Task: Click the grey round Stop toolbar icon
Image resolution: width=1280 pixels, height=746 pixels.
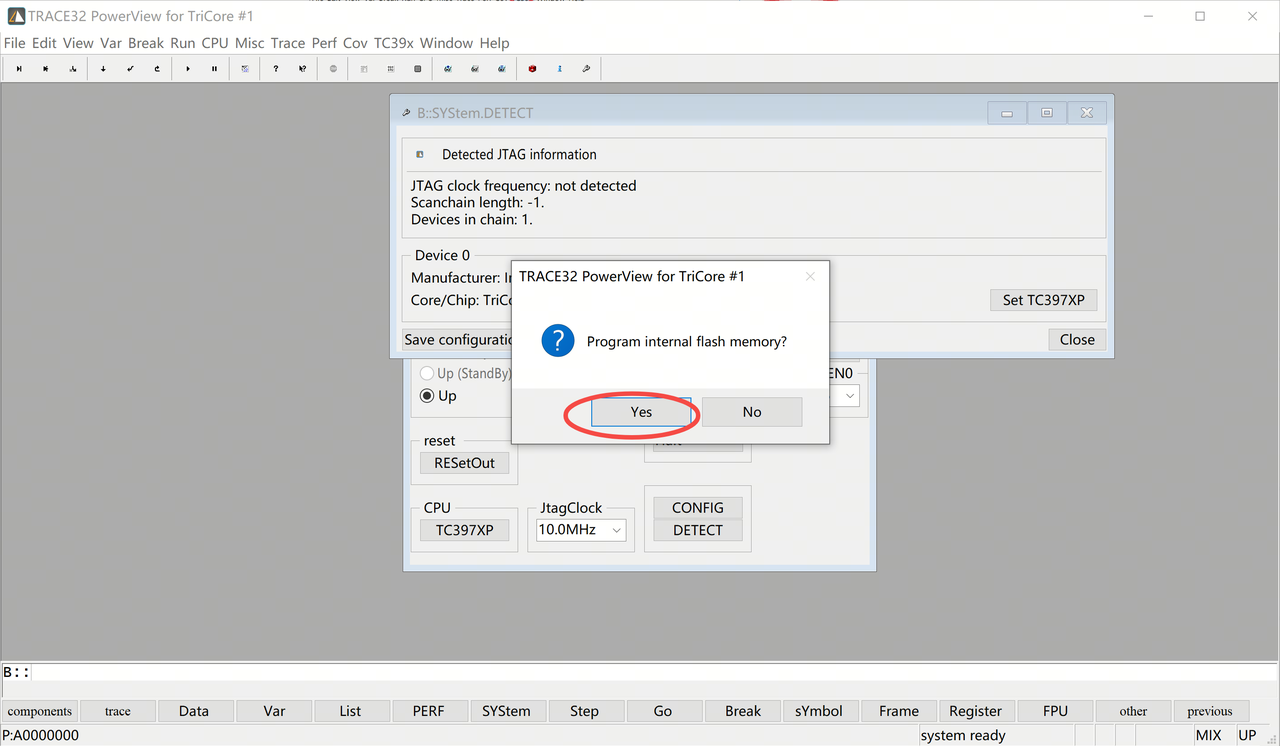Action: (x=333, y=69)
